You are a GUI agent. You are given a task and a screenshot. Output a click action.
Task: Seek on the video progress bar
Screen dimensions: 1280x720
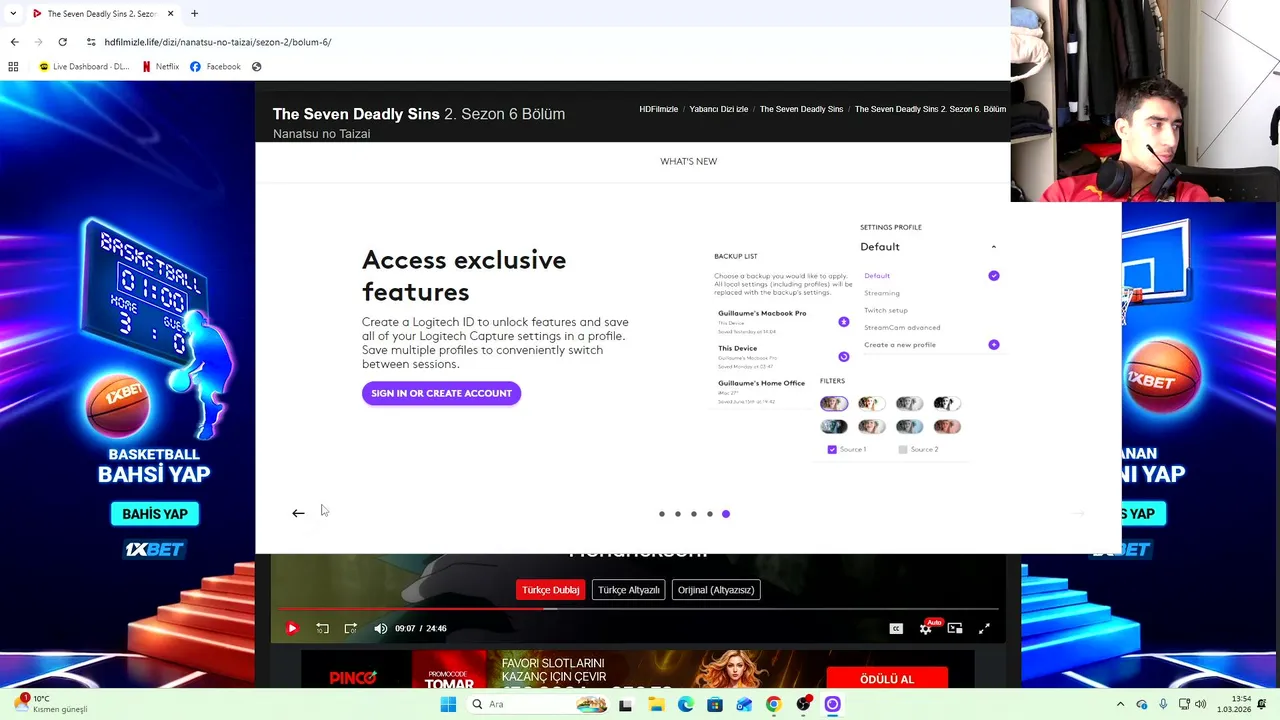tap(638, 608)
